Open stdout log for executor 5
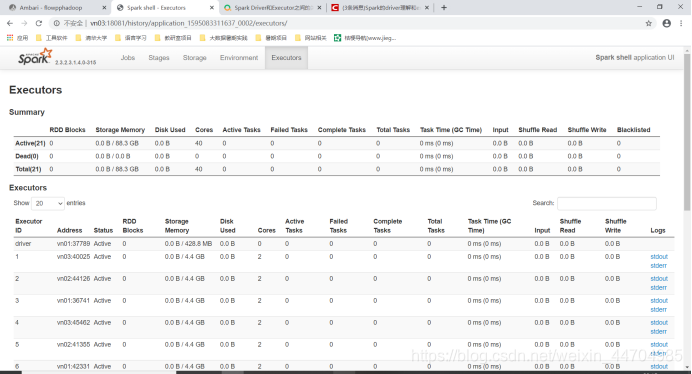 659,345
